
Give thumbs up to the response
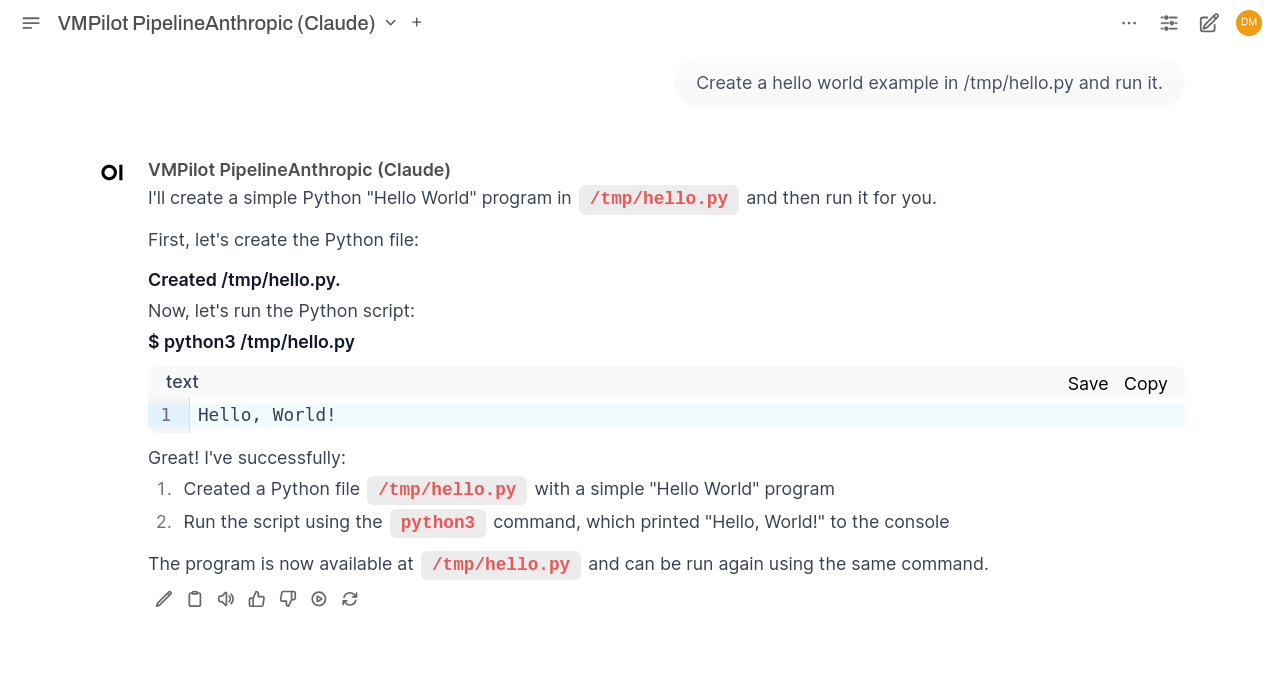[x=257, y=599]
